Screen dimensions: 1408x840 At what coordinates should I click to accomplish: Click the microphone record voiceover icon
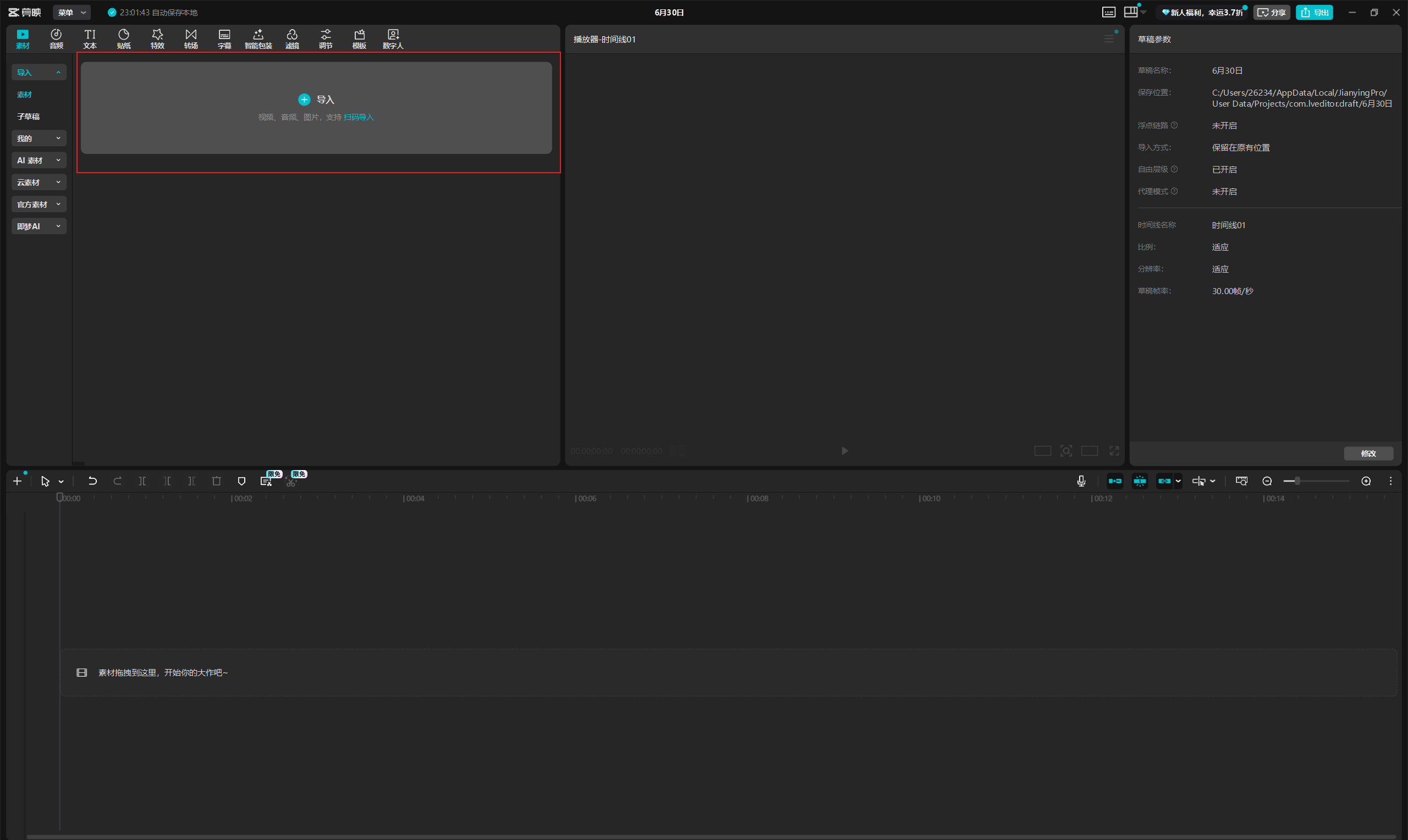1081,481
